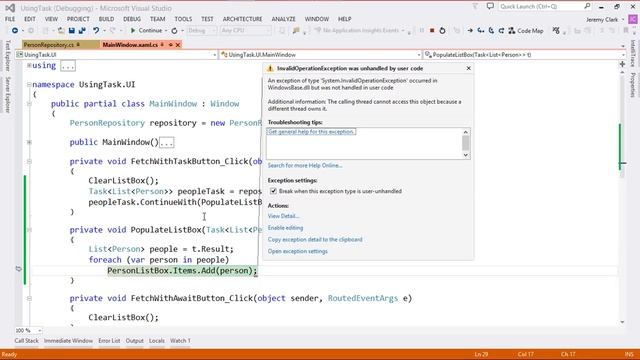Collapse the FetchWithAwaitButton_Click method

pyautogui.click(x=29, y=298)
